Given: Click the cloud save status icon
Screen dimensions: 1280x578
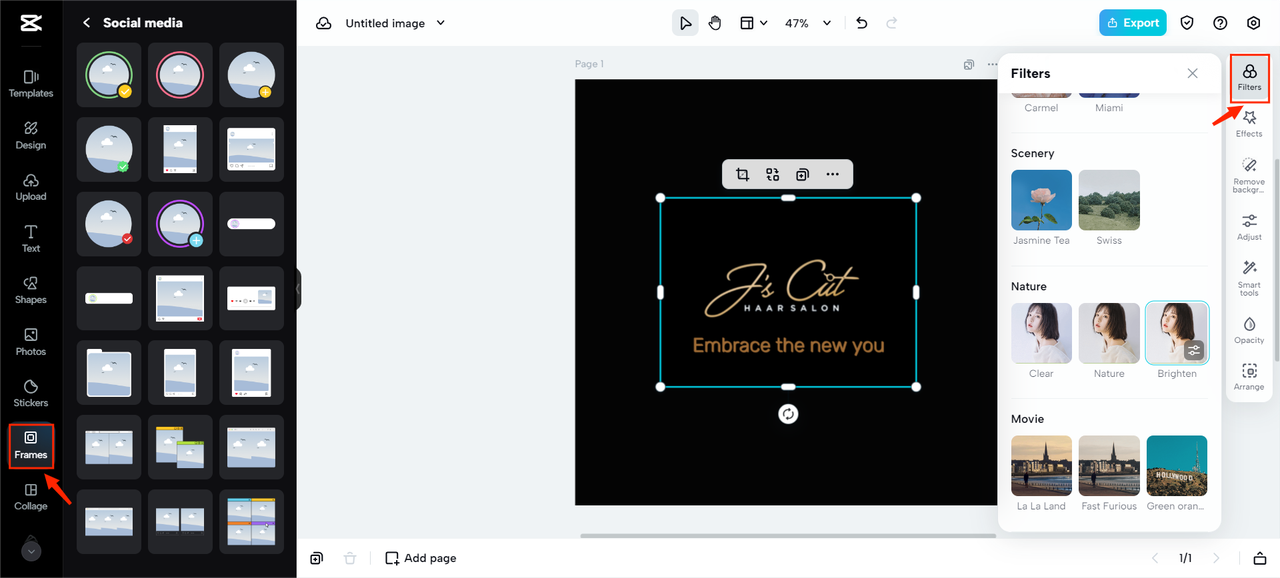Looking at the screenshot, I should (x=324, y=23).
